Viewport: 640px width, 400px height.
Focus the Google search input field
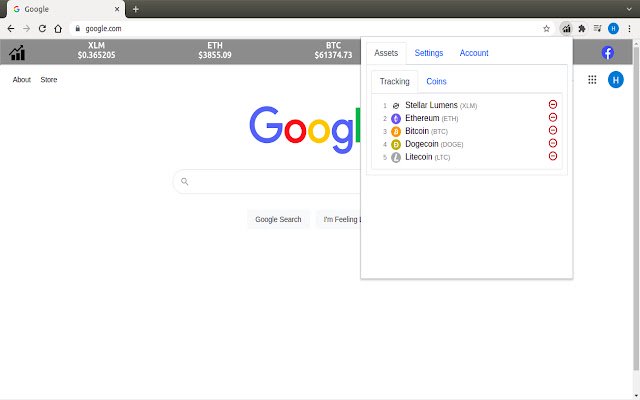click(269, 181)
